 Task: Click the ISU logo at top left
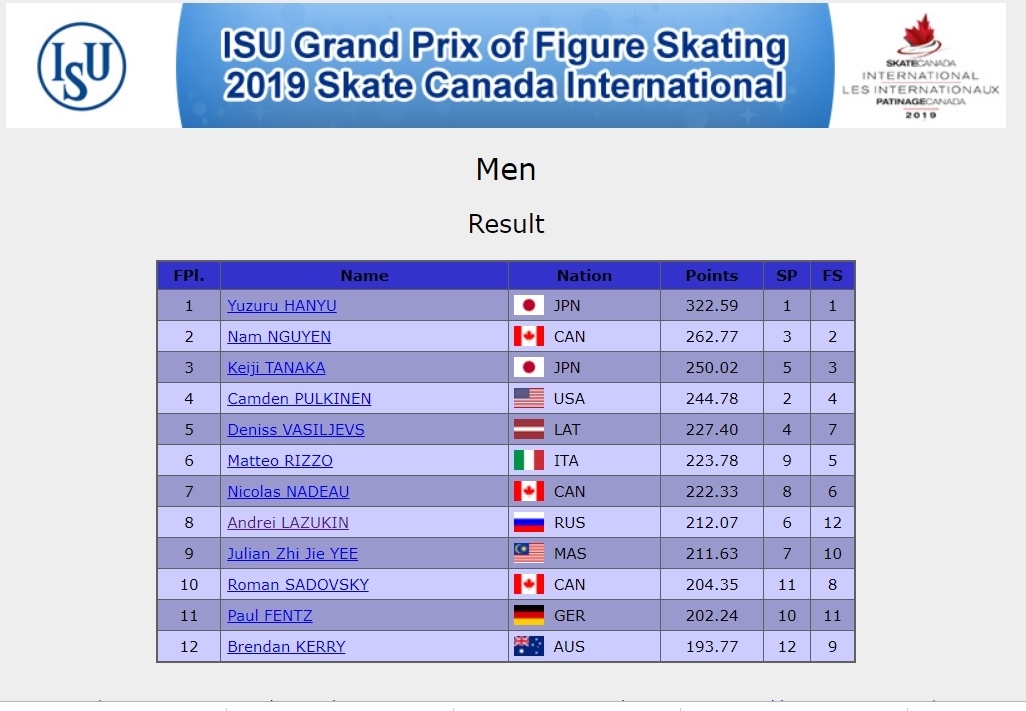pos(82,66)
